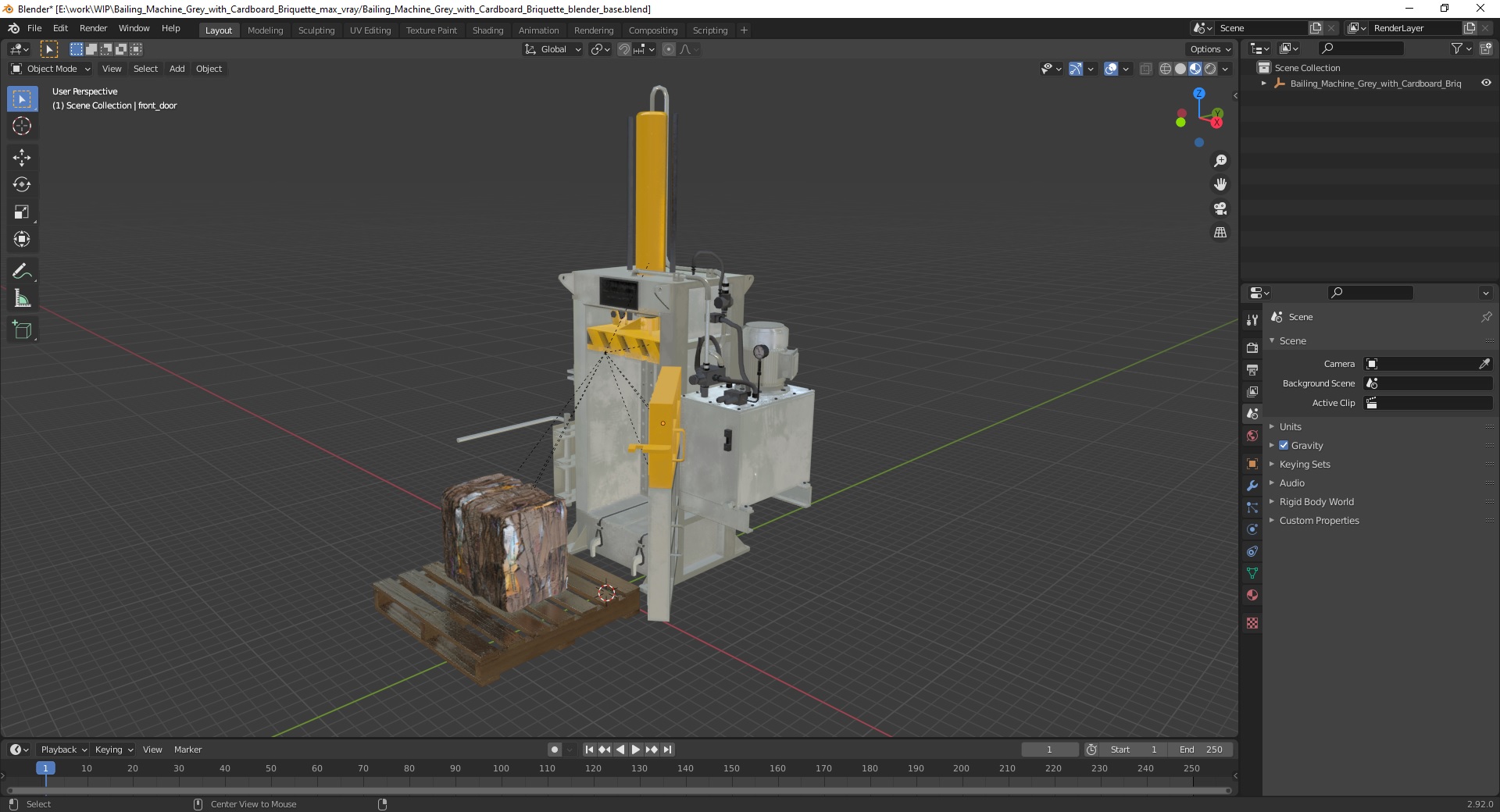
Task: Switch perspective/orthographic grid icon
Action: coord(1220,233)
